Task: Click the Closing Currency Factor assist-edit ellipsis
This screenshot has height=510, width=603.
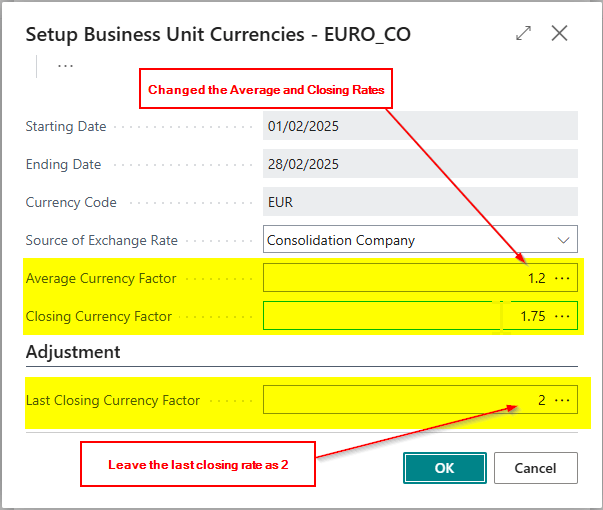Action: point(562,316)
